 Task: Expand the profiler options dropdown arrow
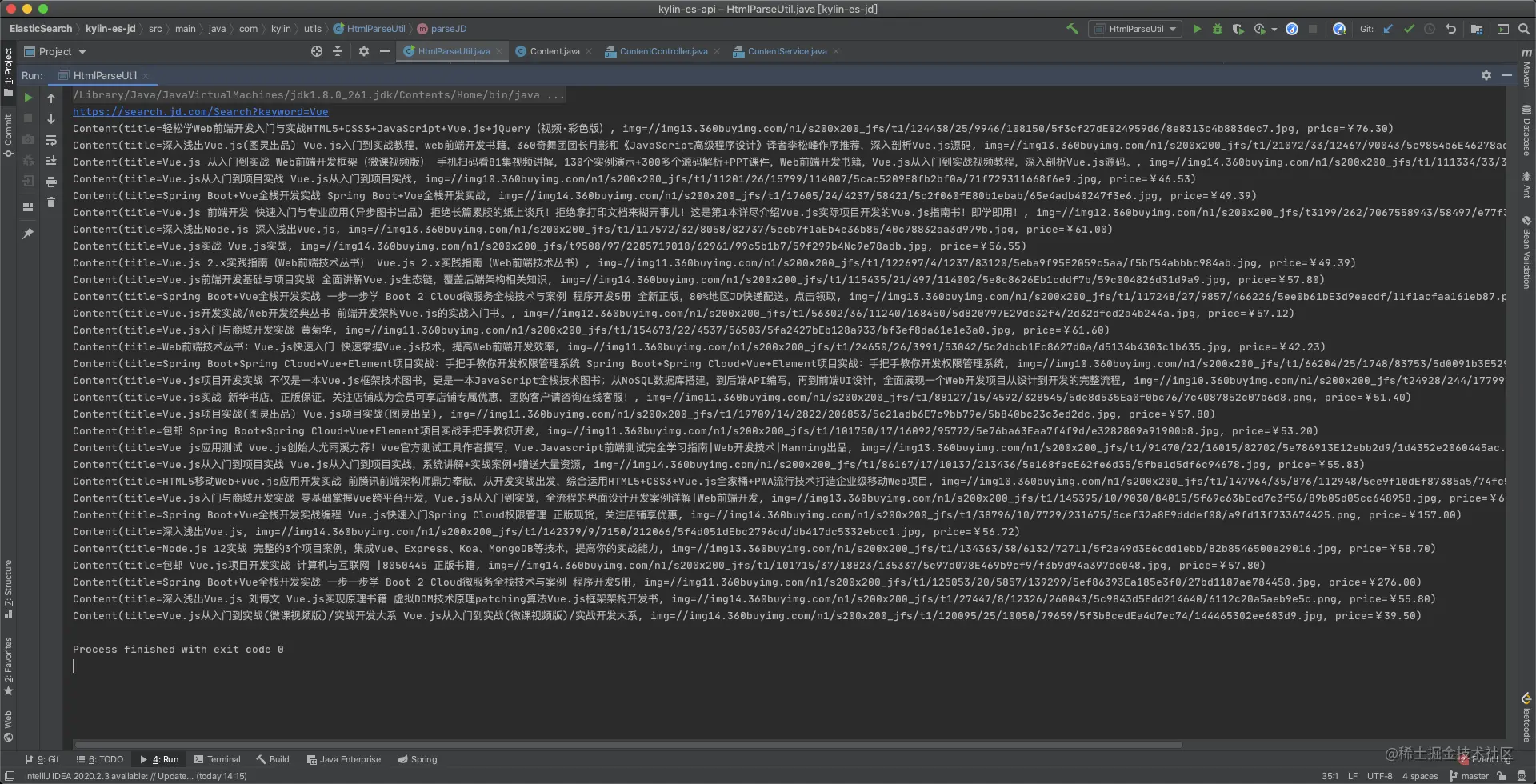click(1274, 30)
